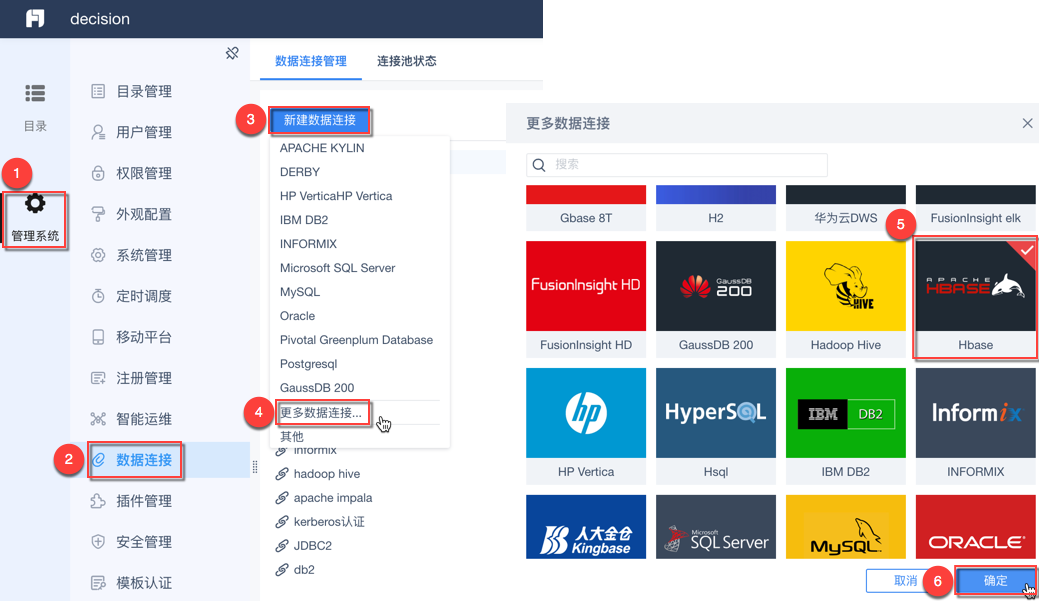Image resolution: width=1039 pixels, height=601 pixels.
Task: Select FusionInsight elk tile
Action: coord(975,207)
